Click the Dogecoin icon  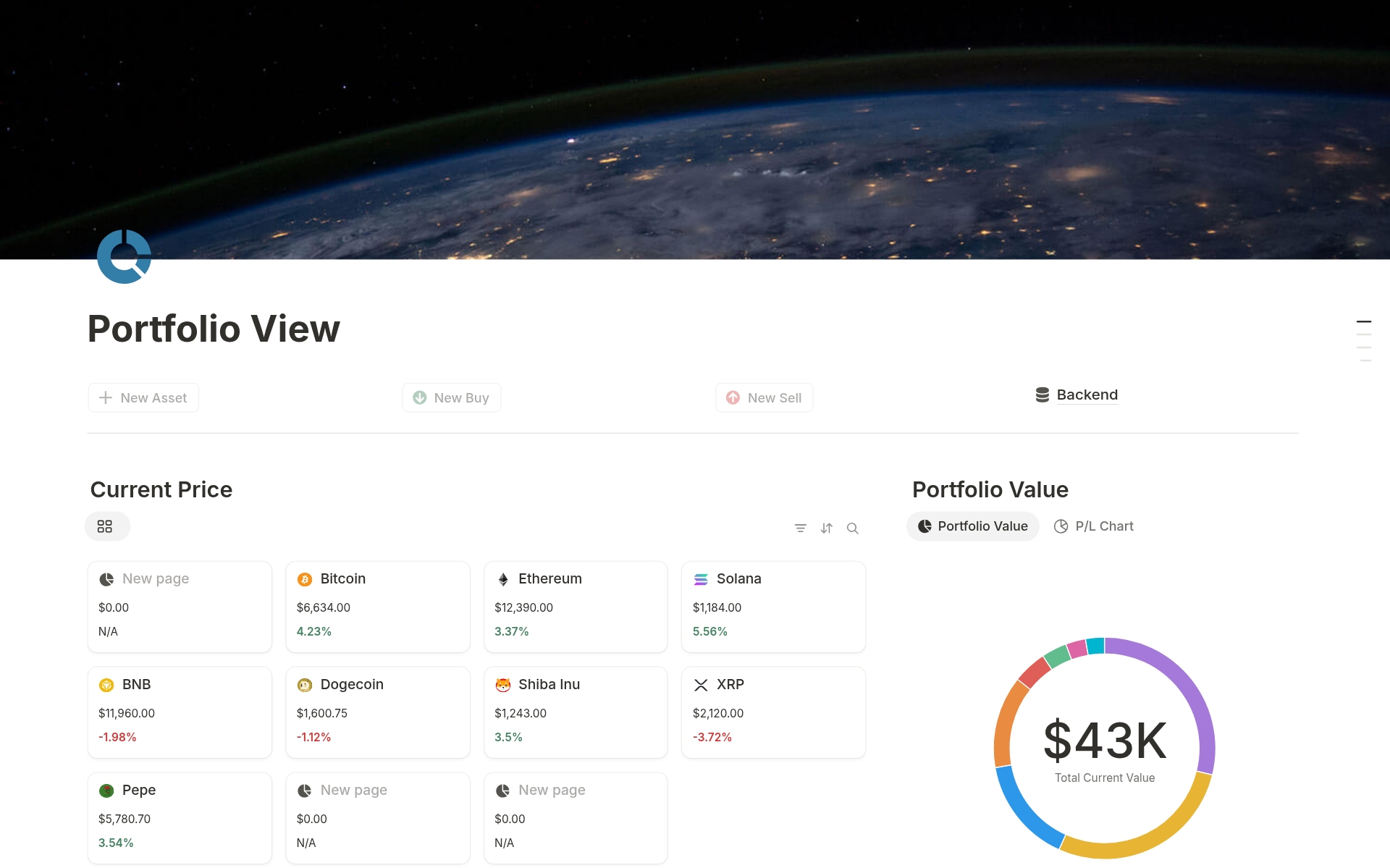pos(305,685)
